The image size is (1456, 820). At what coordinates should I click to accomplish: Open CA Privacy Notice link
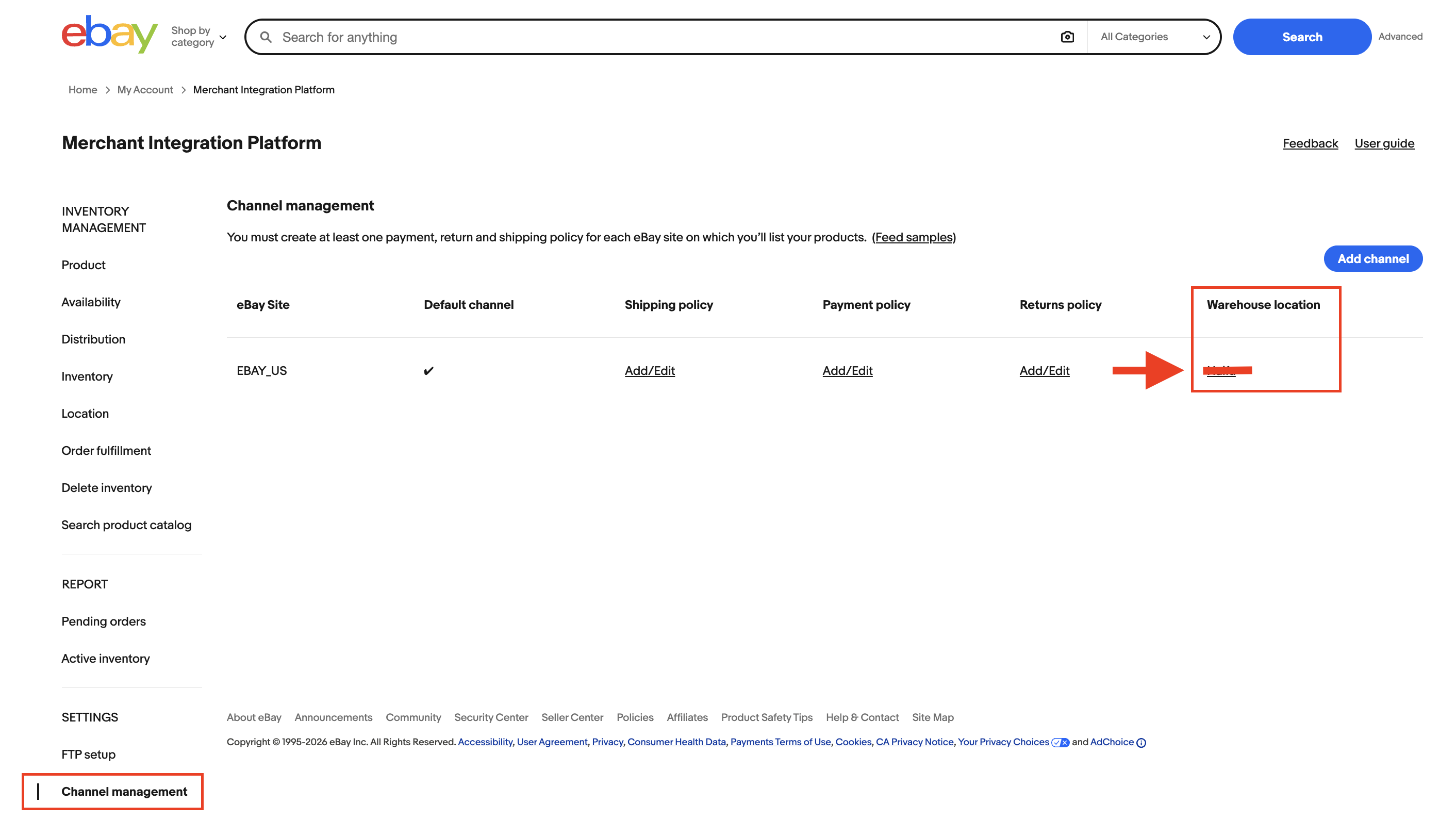(x=914, y=742)
